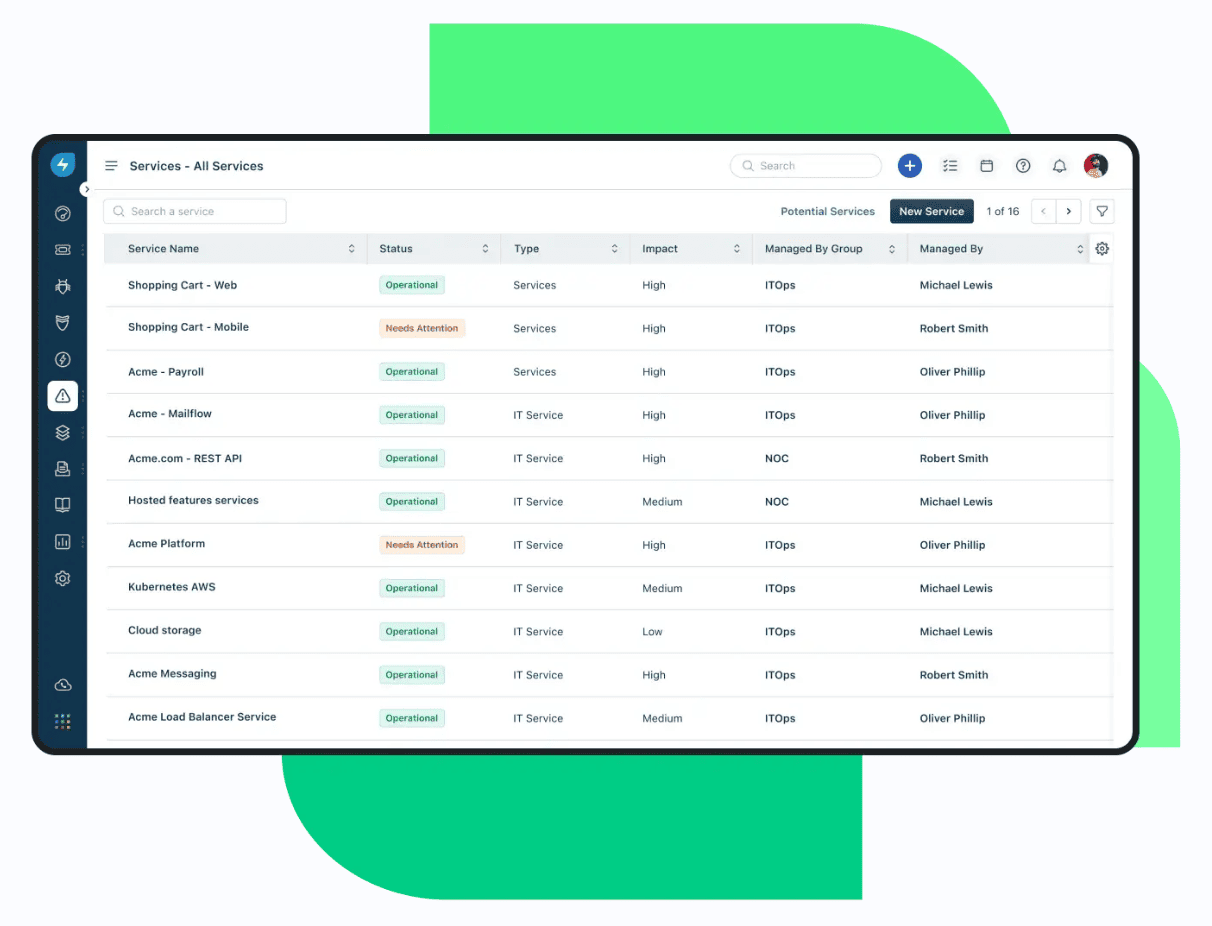
Task: Open the Acme Messaging service
Action: [172, 674]
